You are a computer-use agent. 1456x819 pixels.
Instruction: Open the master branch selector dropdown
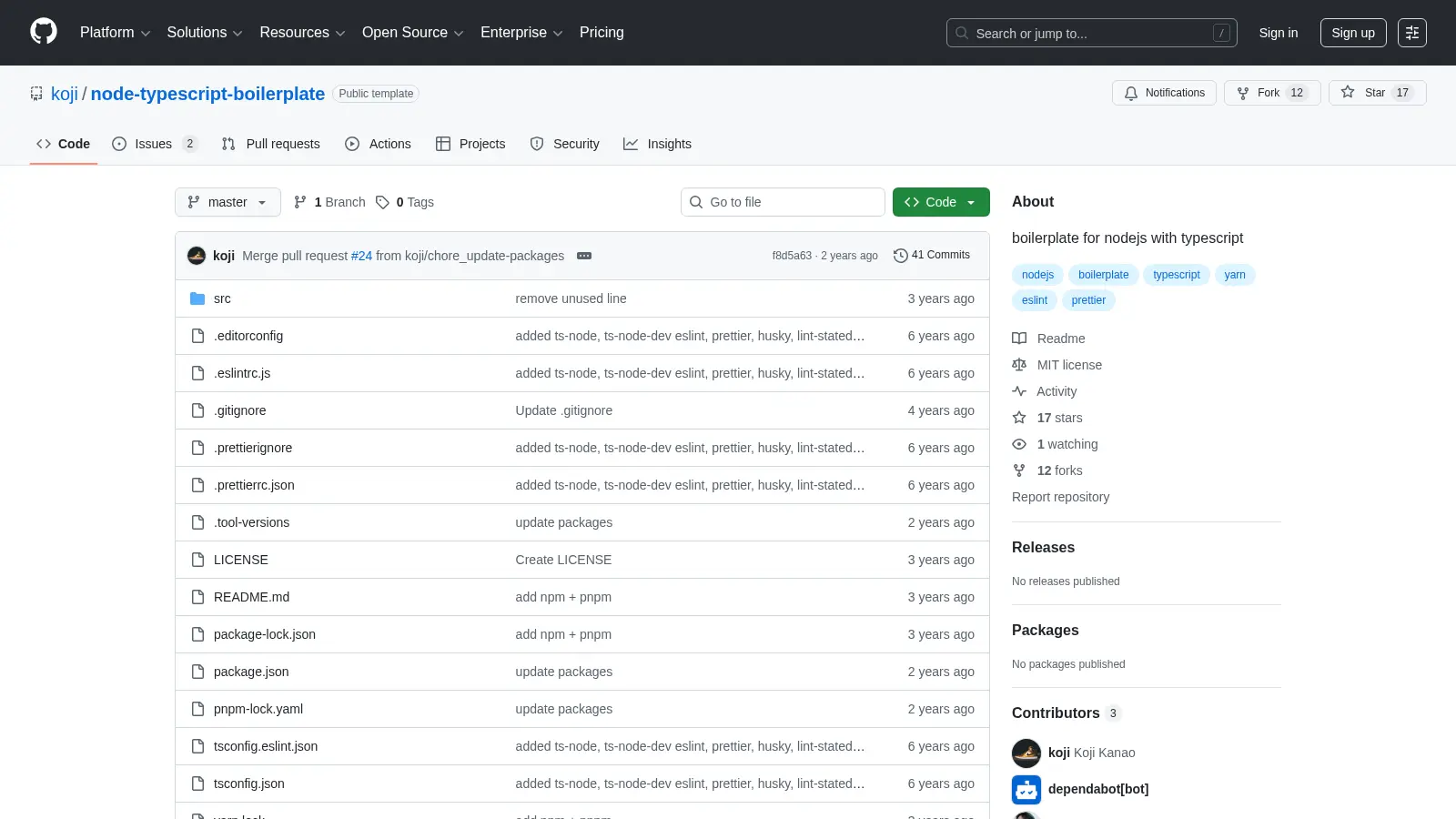227,202
